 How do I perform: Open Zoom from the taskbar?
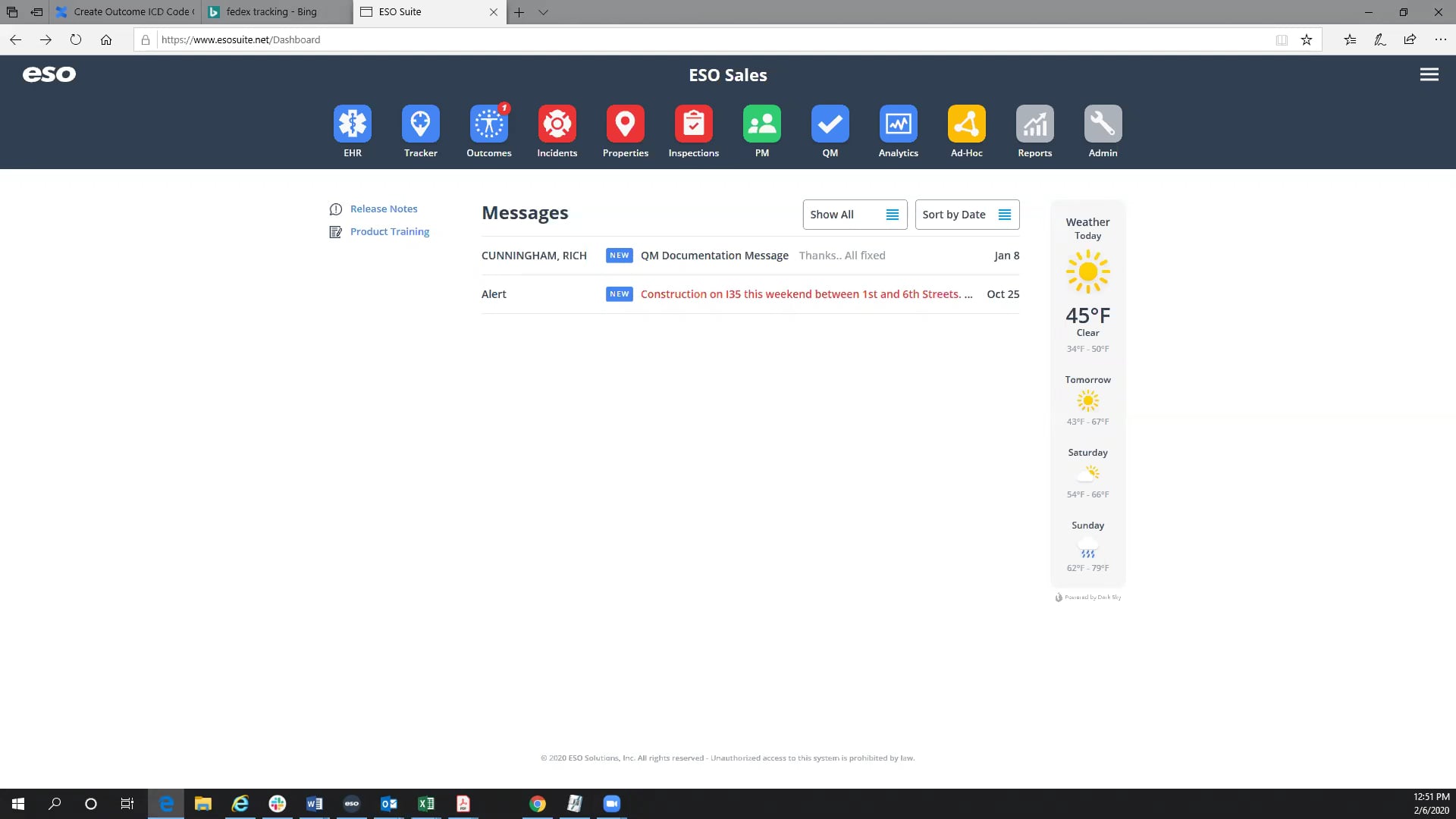612,804
